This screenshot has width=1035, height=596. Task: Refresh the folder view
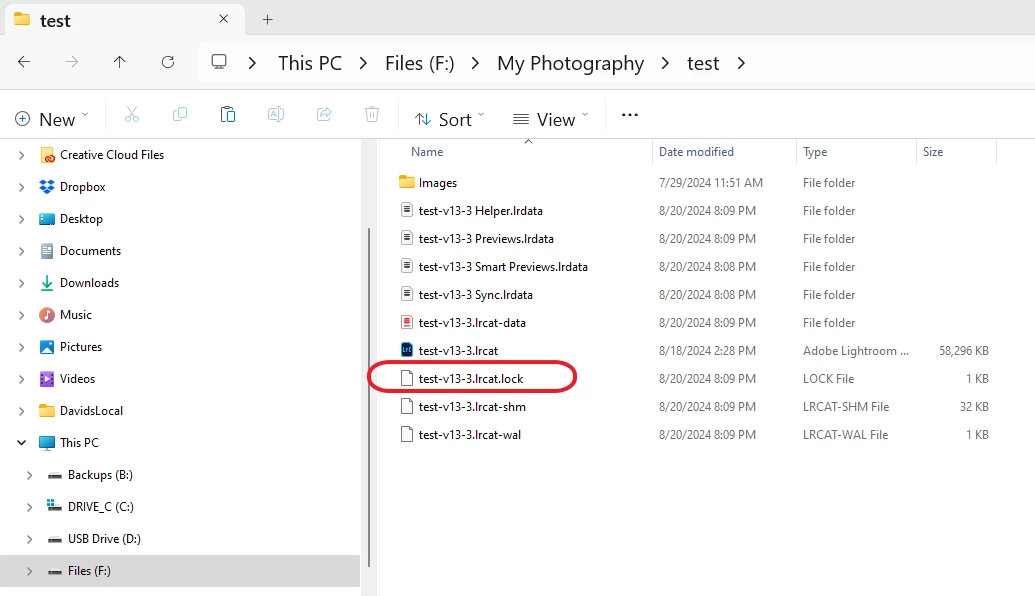click(168, 62)
